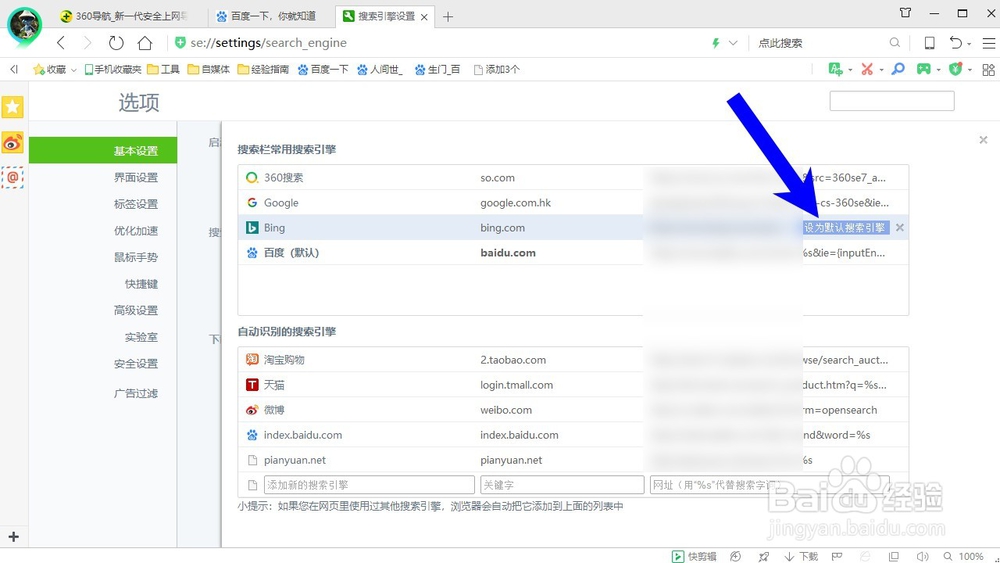Viewport: 1000px width, 563px height.
Task: Click the 添加3个 bookmark item
Action: point(497,69)
